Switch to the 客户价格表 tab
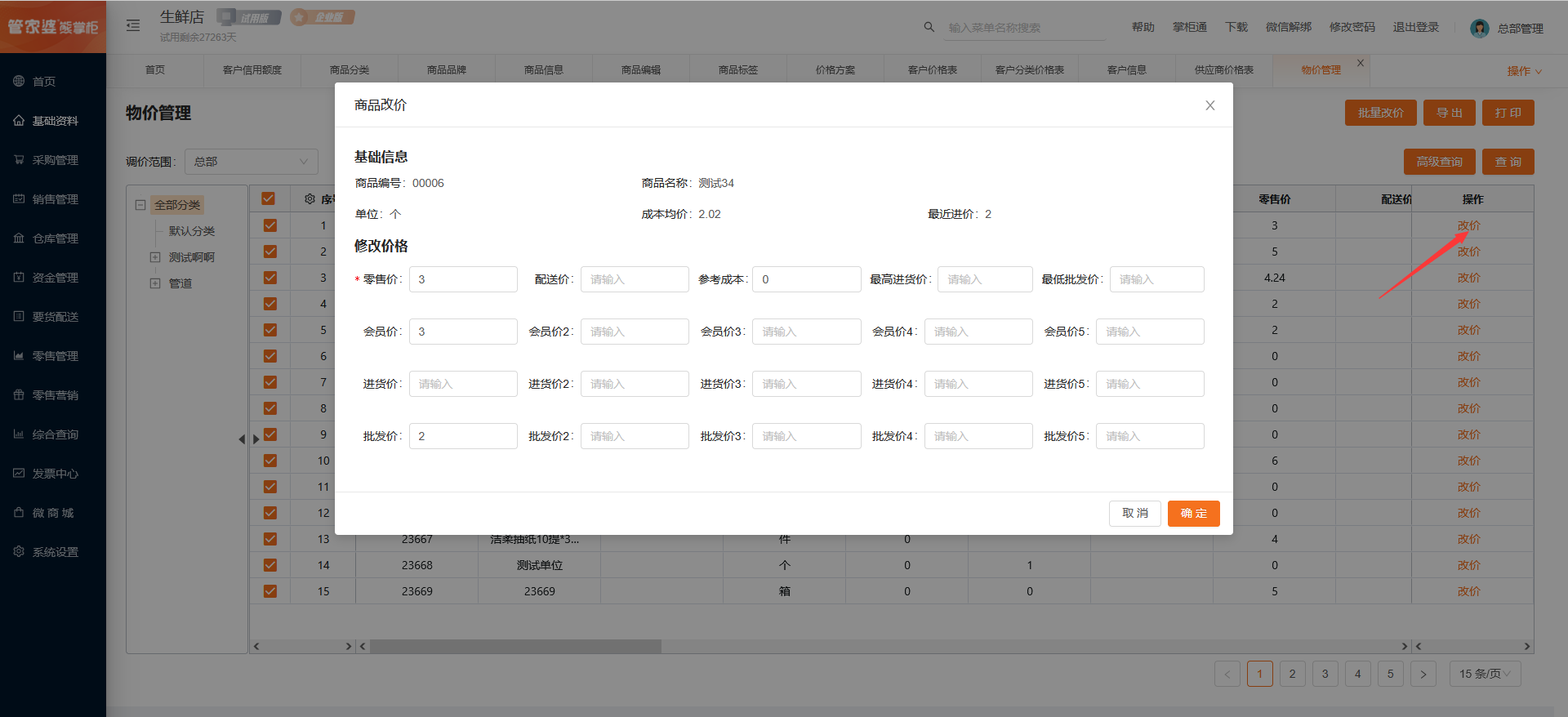This screenshot has height=717, width=1568. [x=933, y=70]
